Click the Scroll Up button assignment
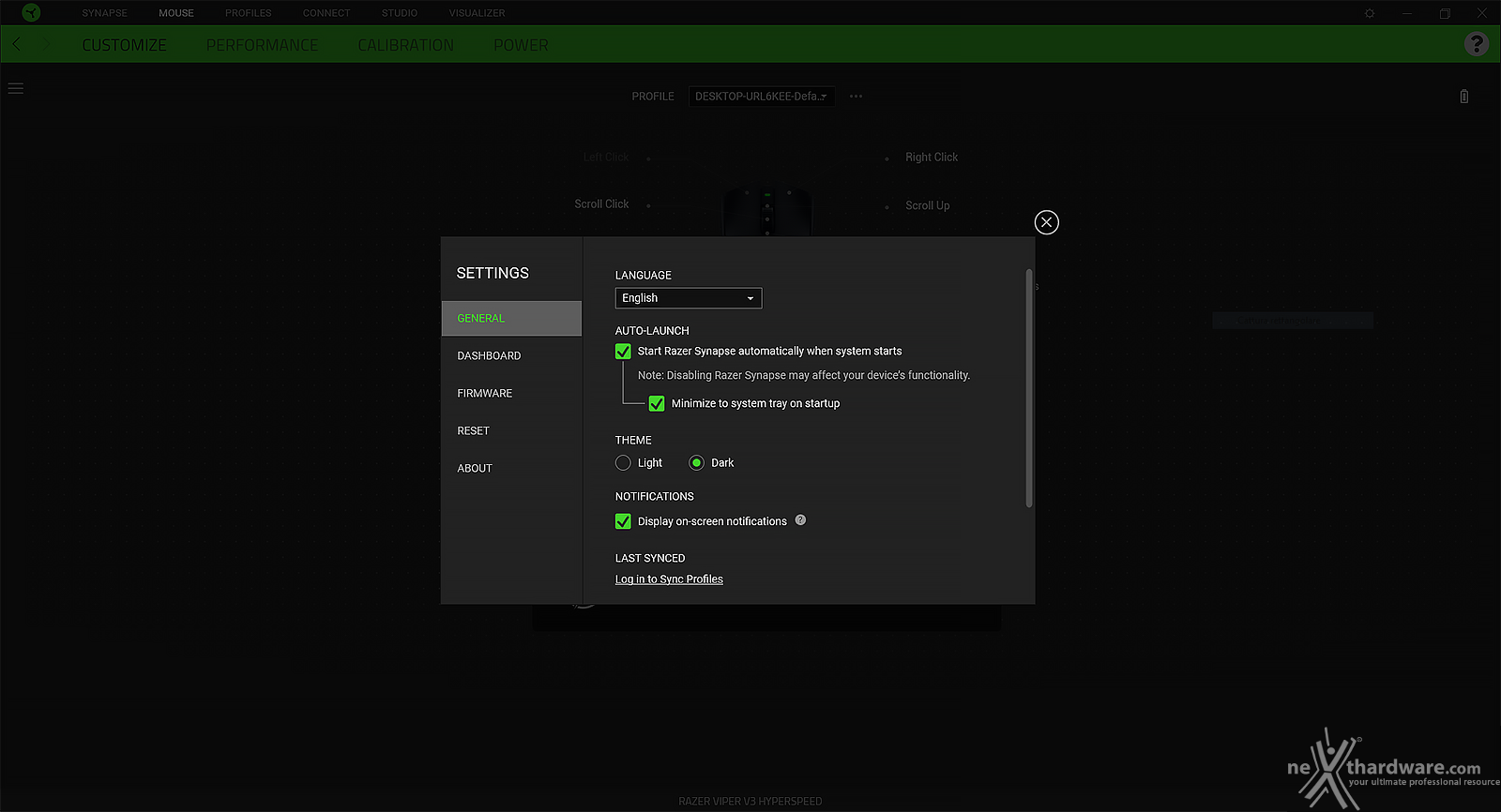 click(x=927, y=205)
